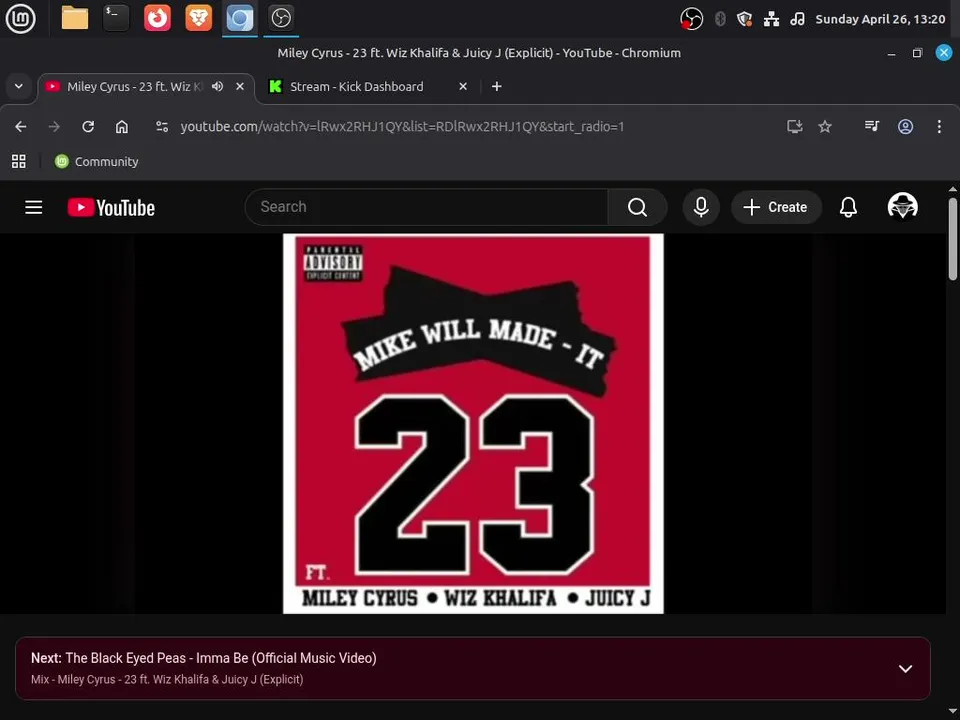Expand the tab search dropdown arrow
The width and height of the screenshot is (960, 720).
coord(19,86)
